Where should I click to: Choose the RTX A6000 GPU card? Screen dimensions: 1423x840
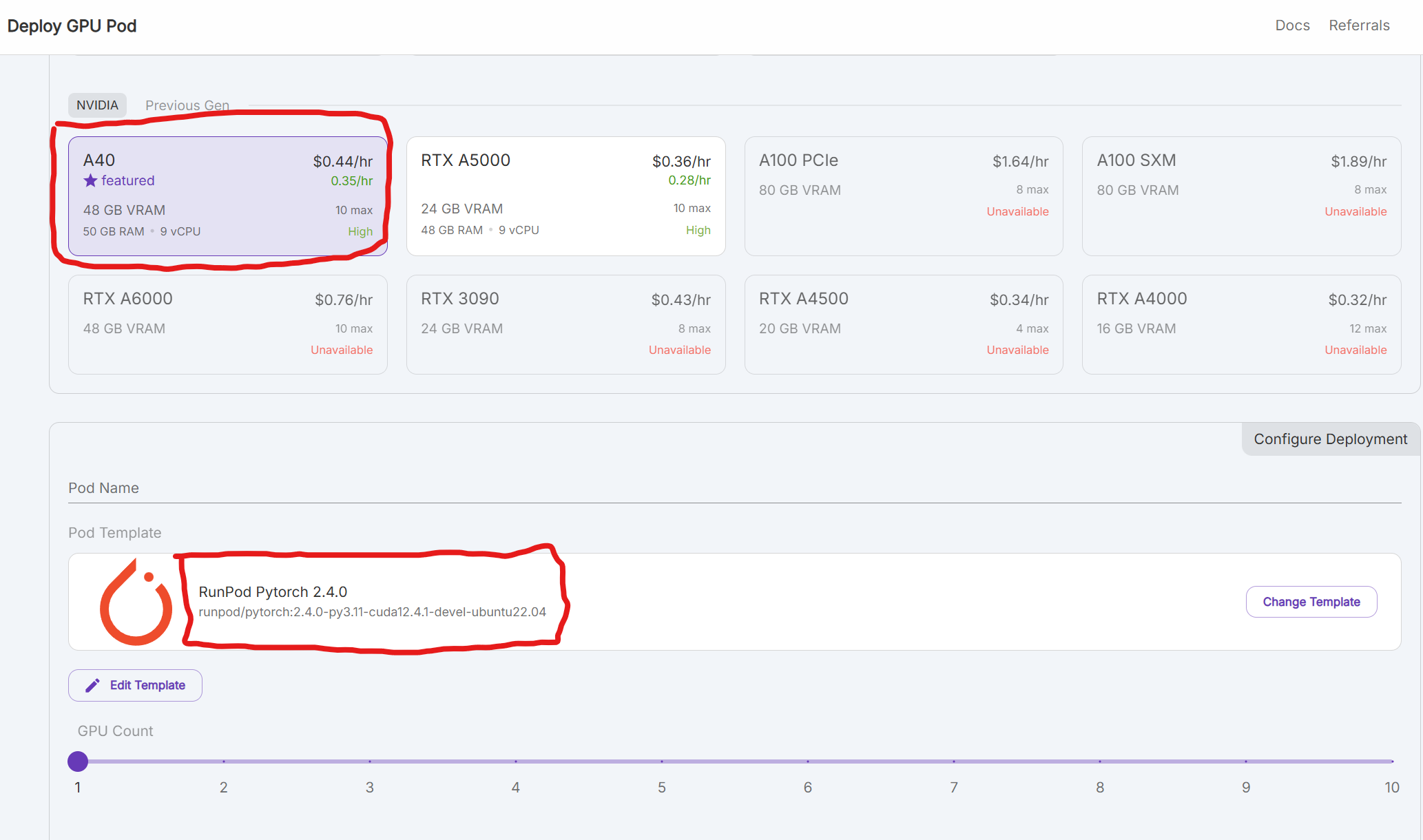227,324
